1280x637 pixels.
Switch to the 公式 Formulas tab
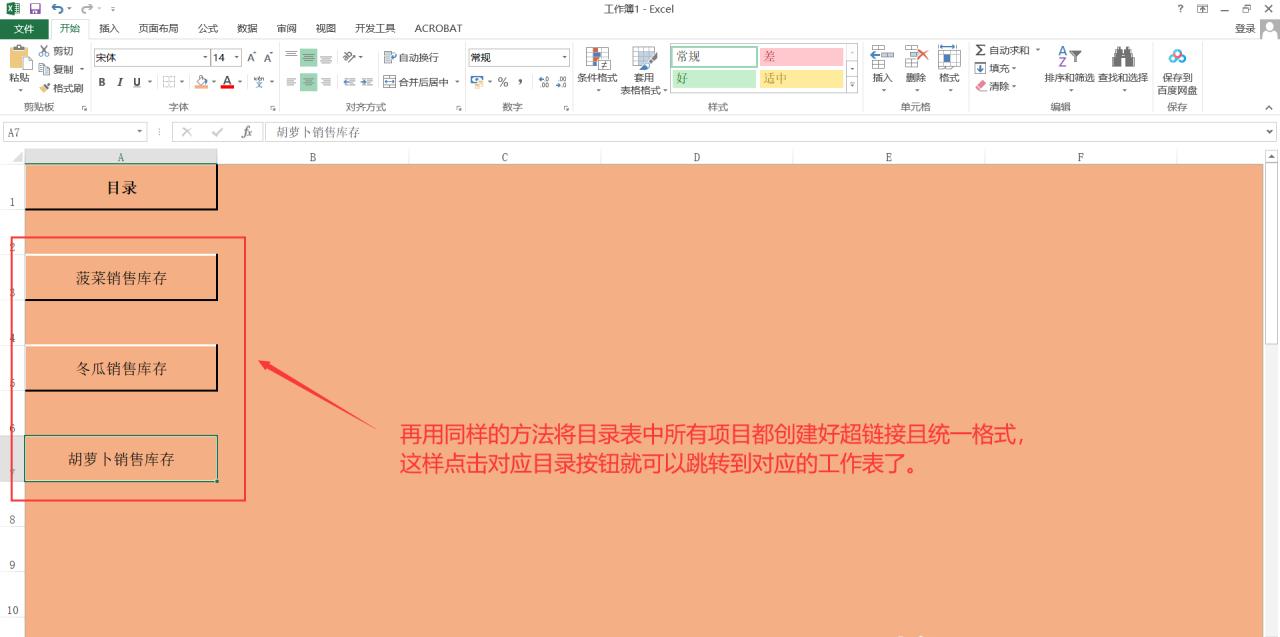coord(208,28)
